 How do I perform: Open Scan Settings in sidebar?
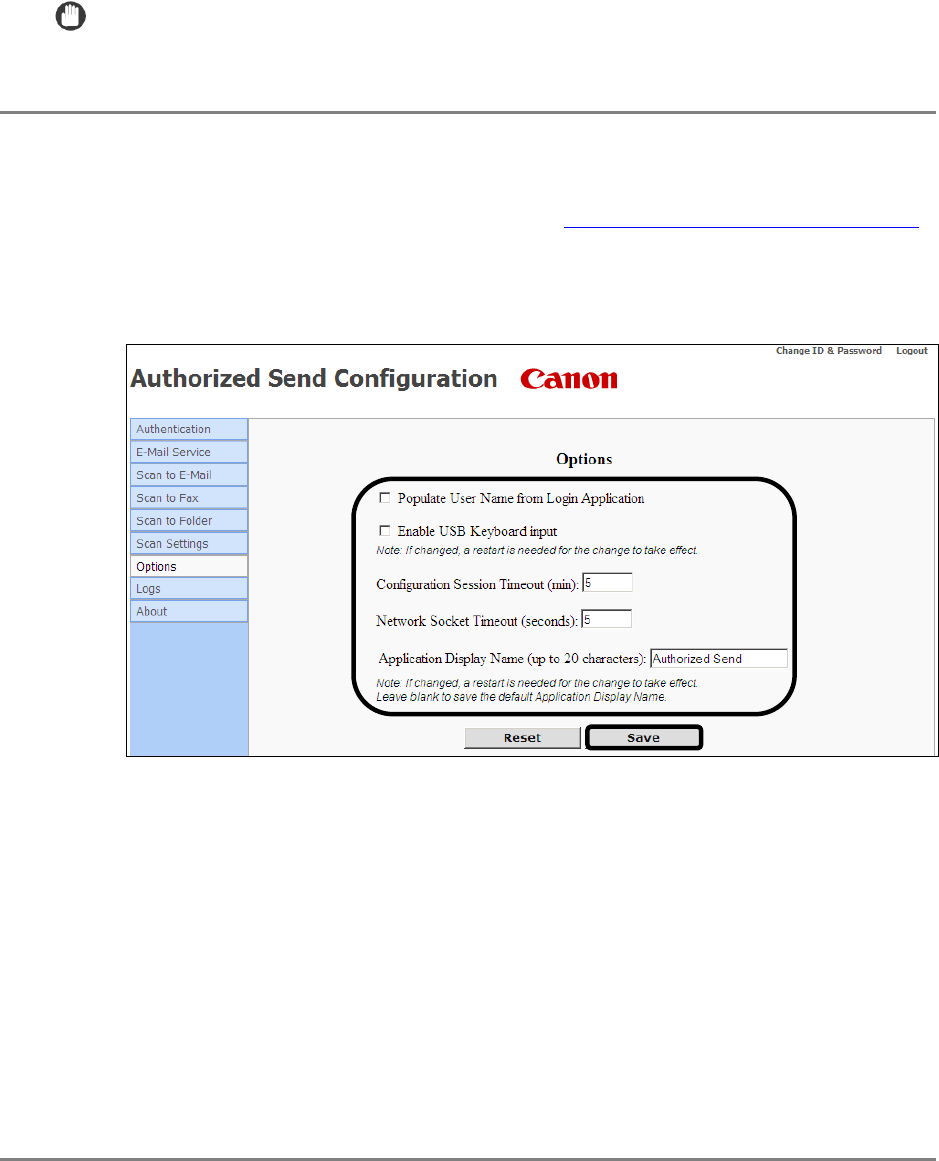tap(189, 543)
